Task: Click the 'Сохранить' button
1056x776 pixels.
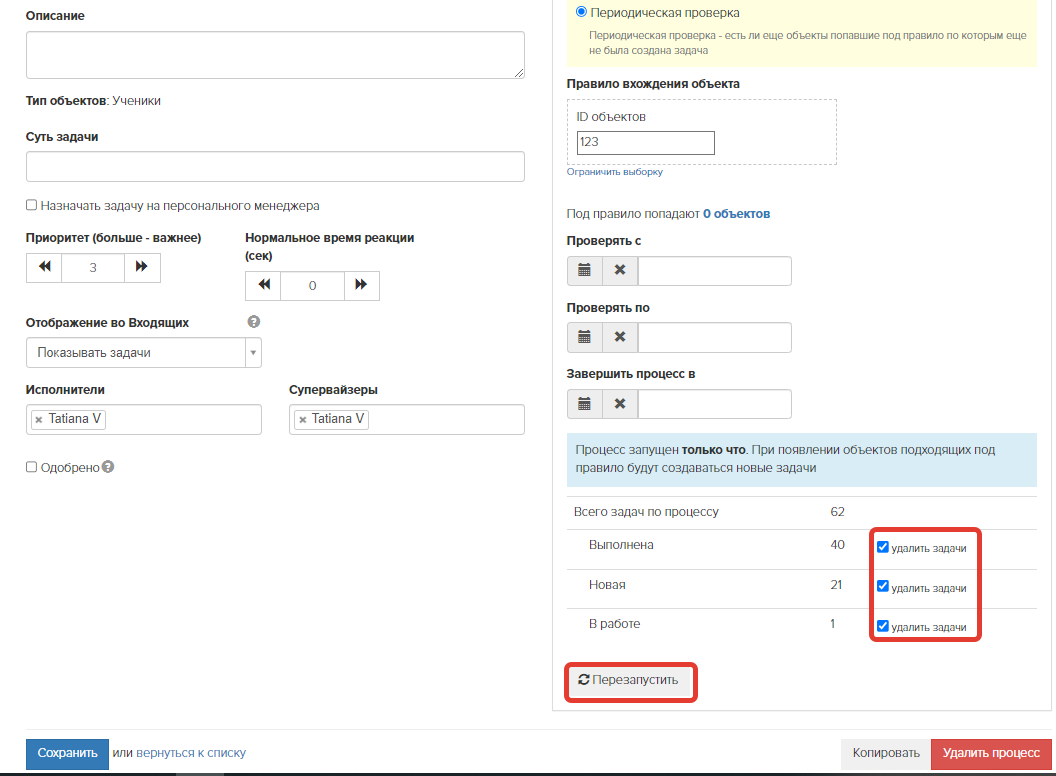Action: point(67,753)
